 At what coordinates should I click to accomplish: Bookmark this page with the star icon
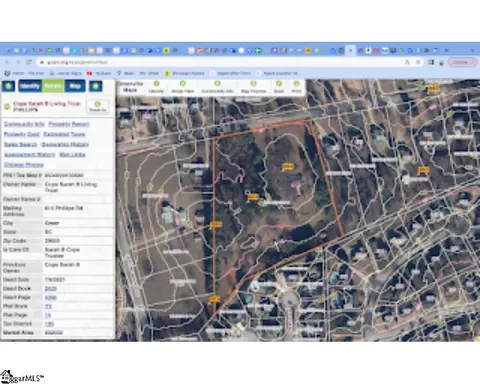(418, 62)
